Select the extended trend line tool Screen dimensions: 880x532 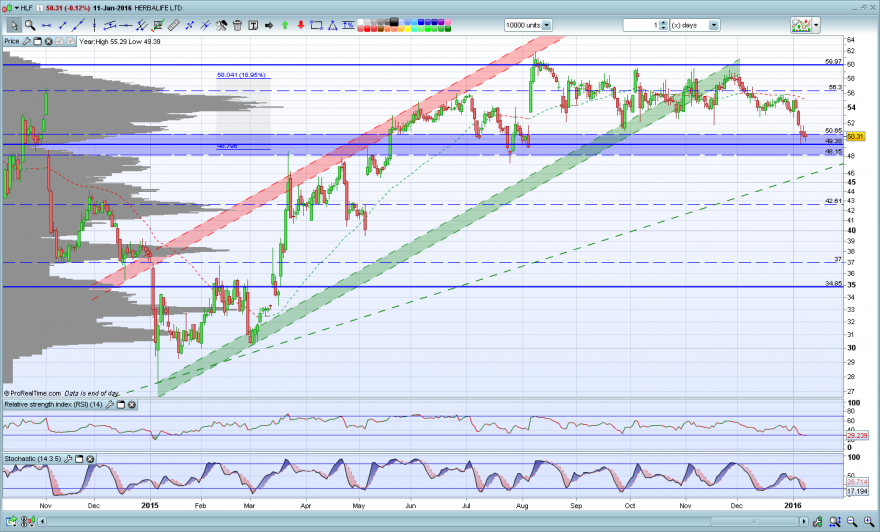[x=79, y=25]
